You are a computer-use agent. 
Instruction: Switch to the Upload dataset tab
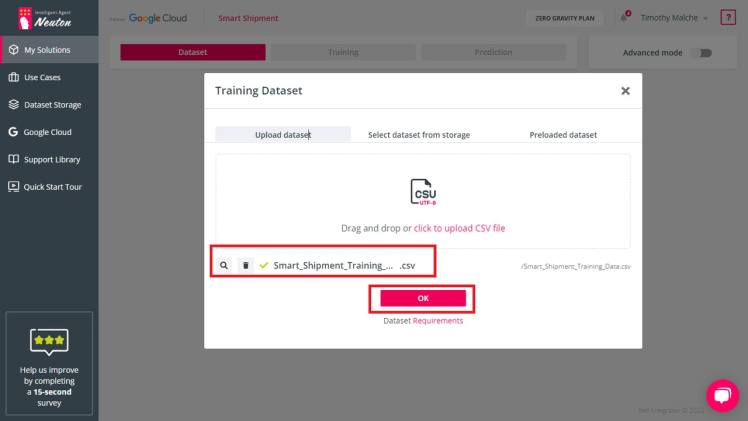283,134
